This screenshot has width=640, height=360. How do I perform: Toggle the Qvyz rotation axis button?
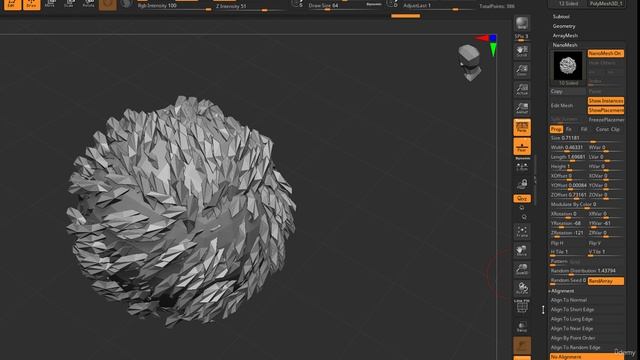pos(522,198)
